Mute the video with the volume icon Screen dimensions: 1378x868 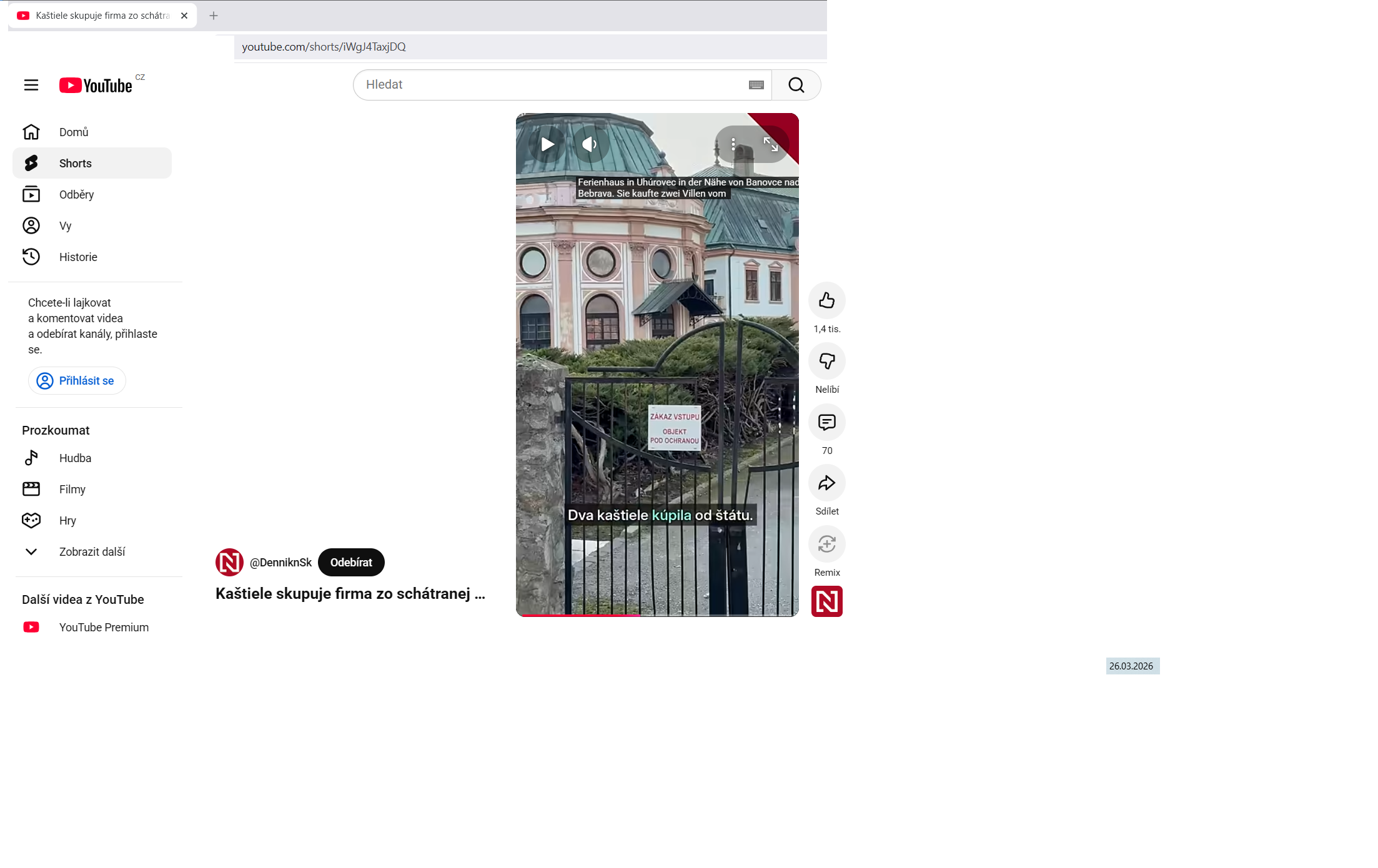[x=589, y=144]
